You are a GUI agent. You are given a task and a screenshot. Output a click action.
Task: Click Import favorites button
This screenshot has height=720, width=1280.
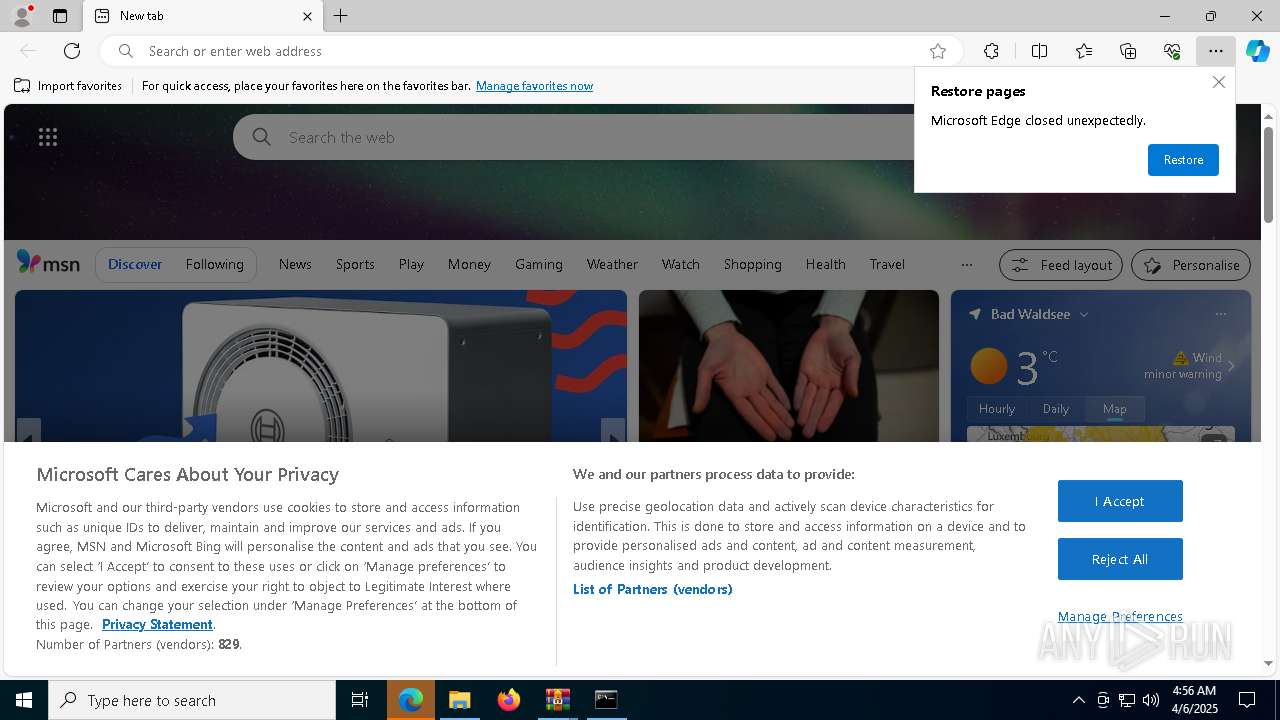68,86
